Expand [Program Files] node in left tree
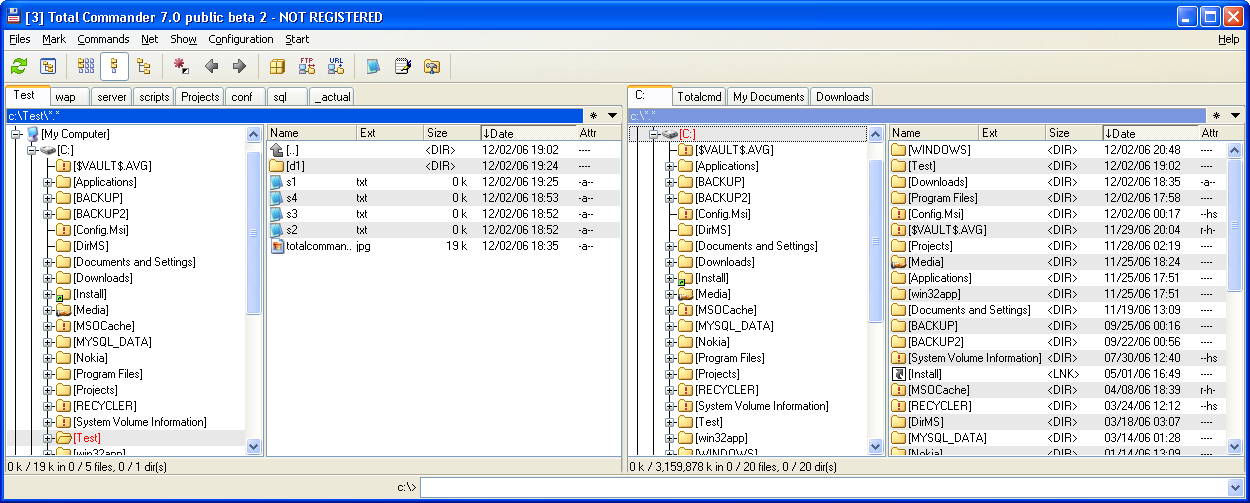Screen dimensions: 1250x503 tap(48, 374)
